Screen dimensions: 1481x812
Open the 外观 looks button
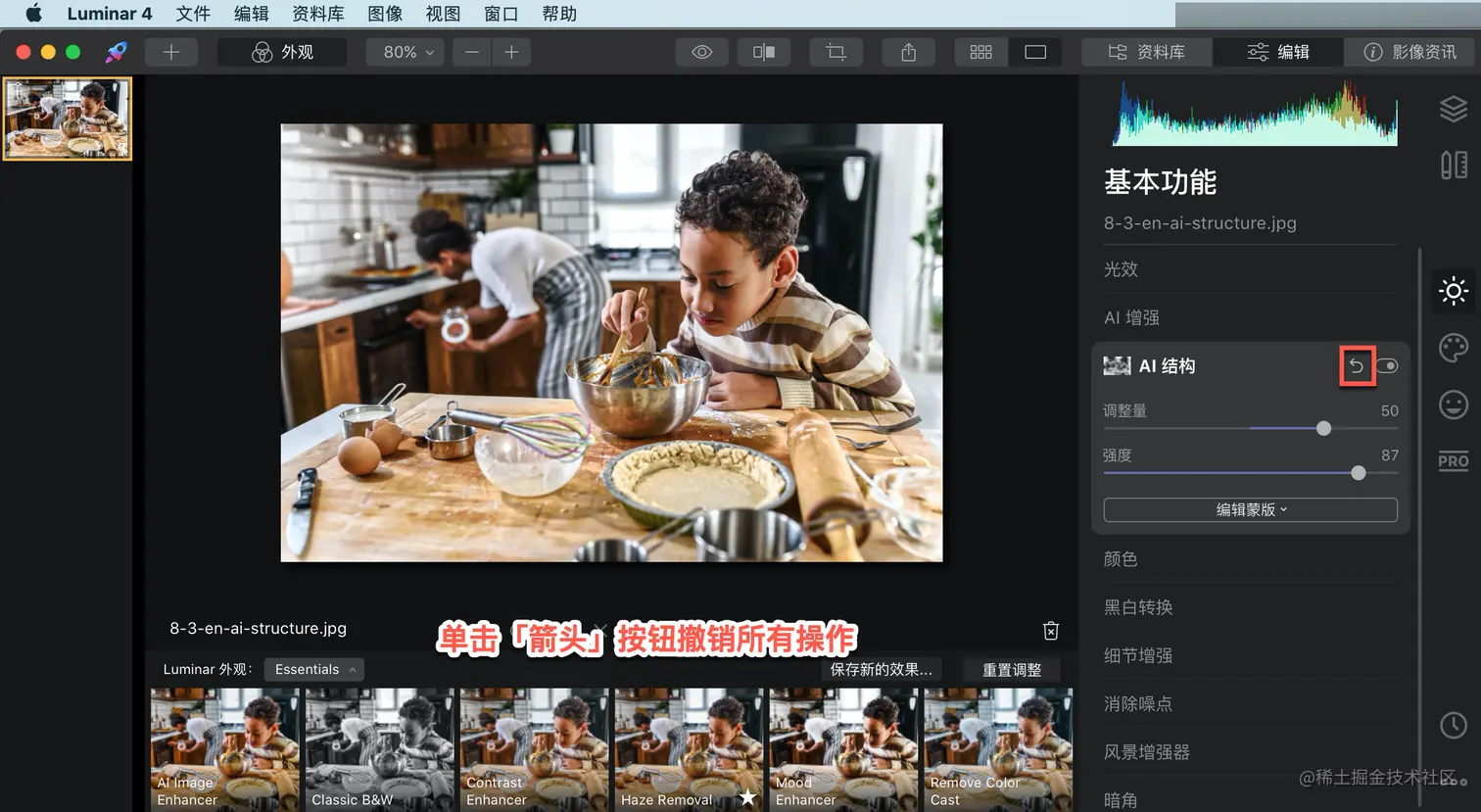(x=282, y=52)
